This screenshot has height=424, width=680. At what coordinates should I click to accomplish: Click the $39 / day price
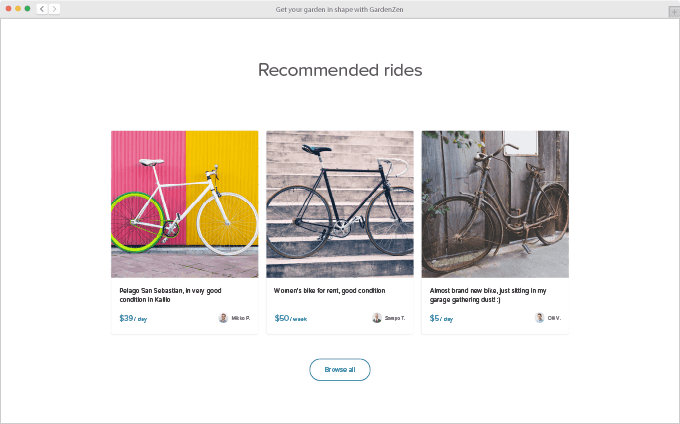pyautogui.click(x=133, y=319)
